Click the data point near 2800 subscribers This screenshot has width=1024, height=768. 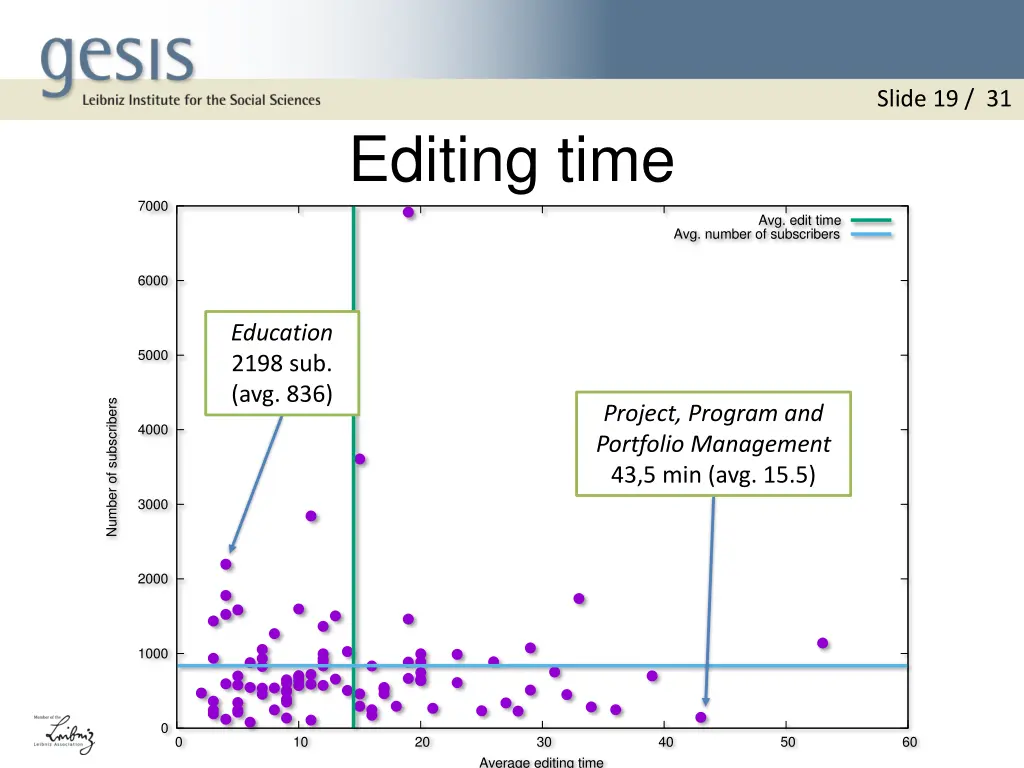311,516
